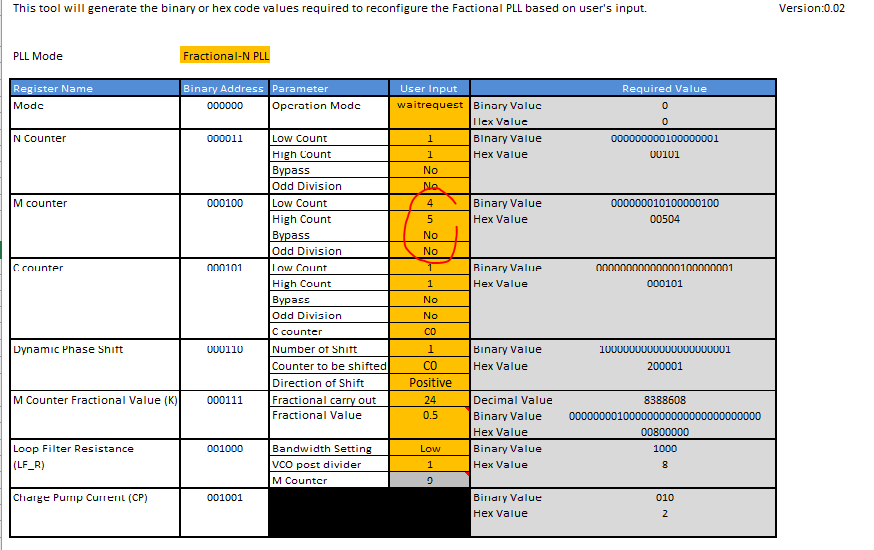
Task: Select the PLL Mode label
Action: click(38, 56)
